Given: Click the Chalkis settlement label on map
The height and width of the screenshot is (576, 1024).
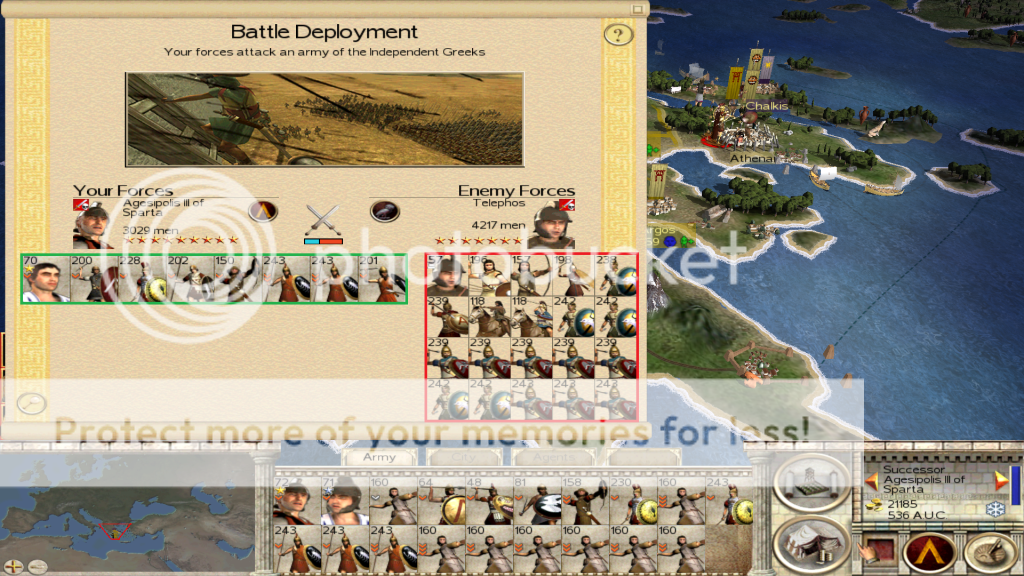Looking at the screenshot, I should [767, 106].
